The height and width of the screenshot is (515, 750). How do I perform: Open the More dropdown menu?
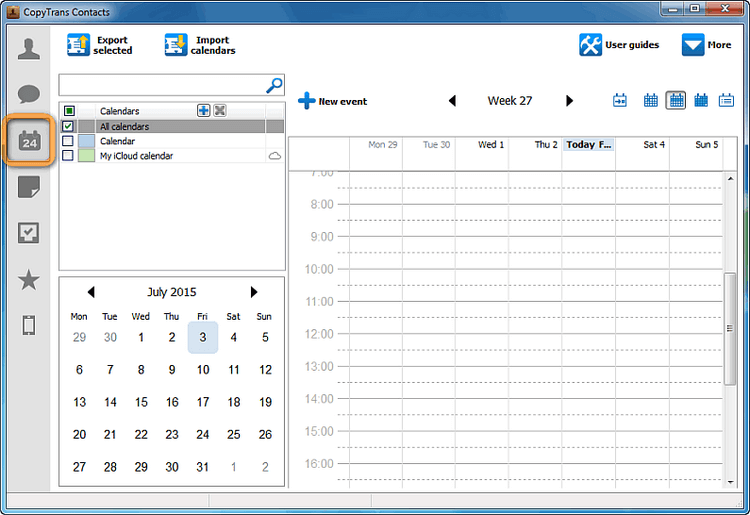tap(706, 45)
